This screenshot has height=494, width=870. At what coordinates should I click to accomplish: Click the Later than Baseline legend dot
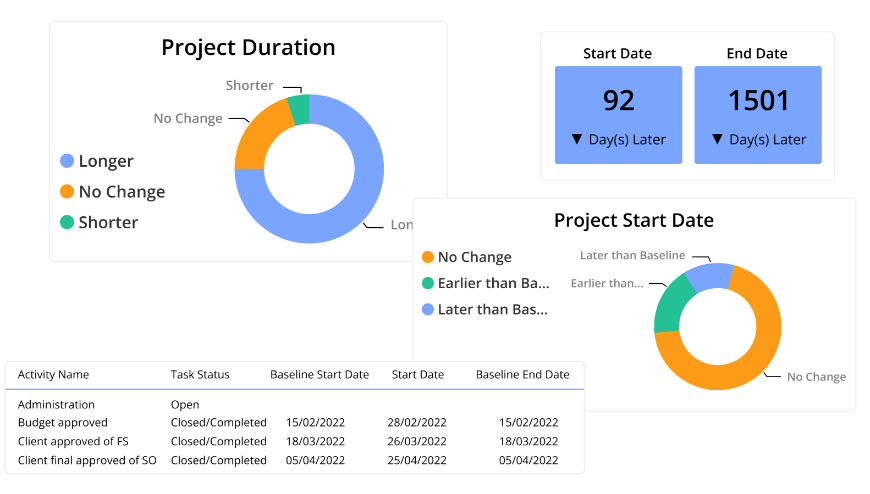[428, 310]
